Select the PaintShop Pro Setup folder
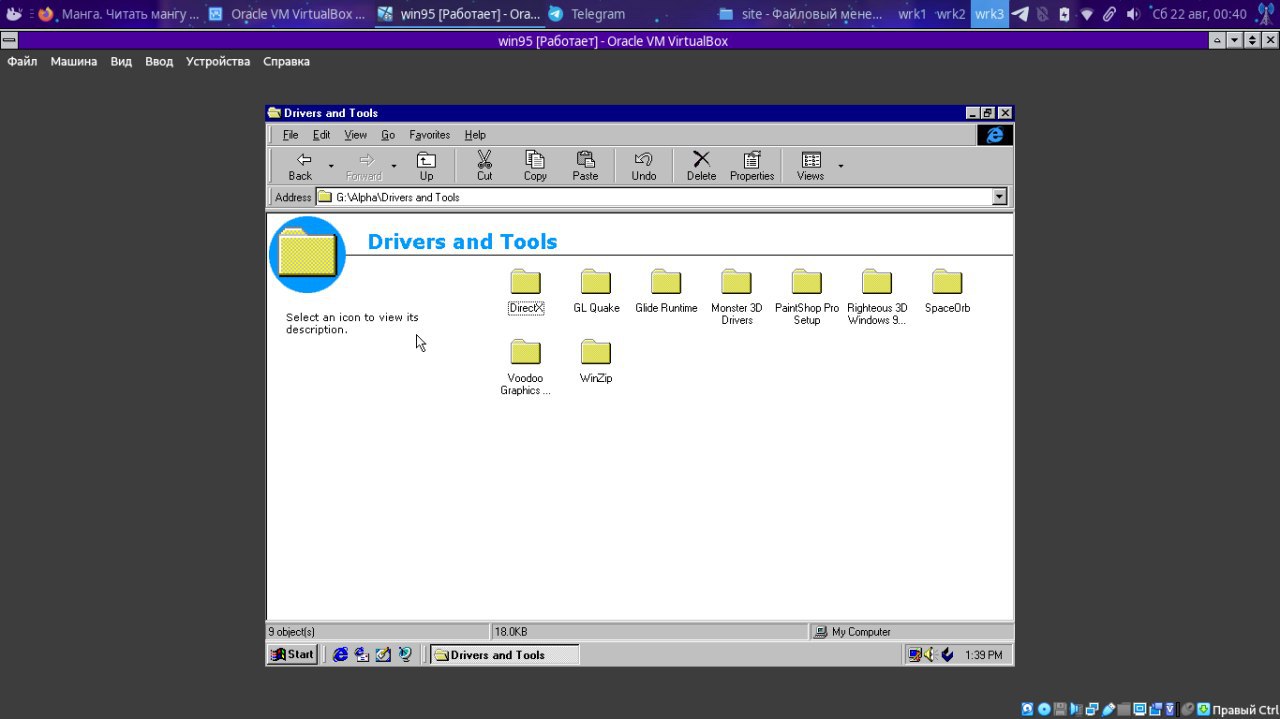Viewport: 1280px width, 719px height. (x=807, y=296)
